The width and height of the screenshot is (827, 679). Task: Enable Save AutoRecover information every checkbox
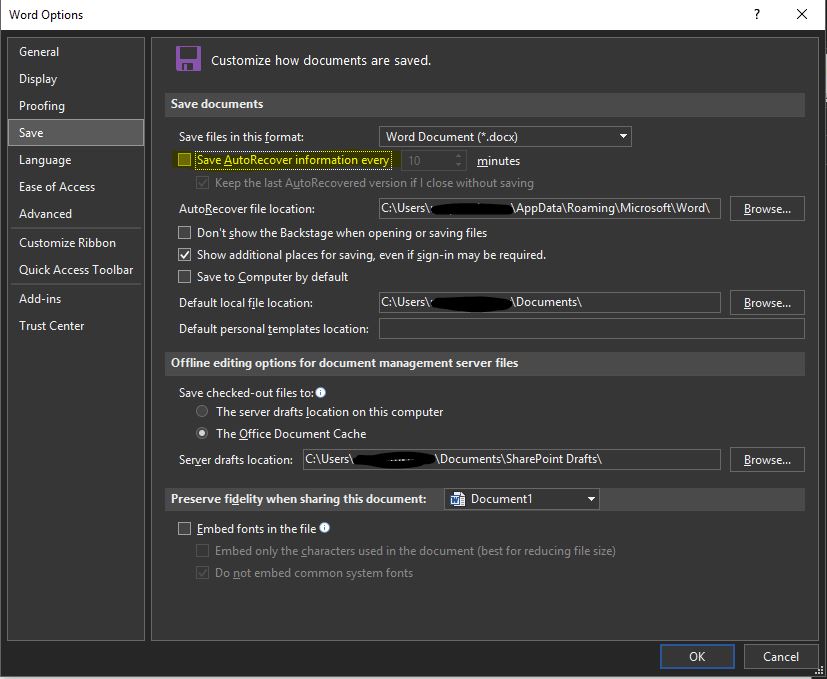(182, 159)
